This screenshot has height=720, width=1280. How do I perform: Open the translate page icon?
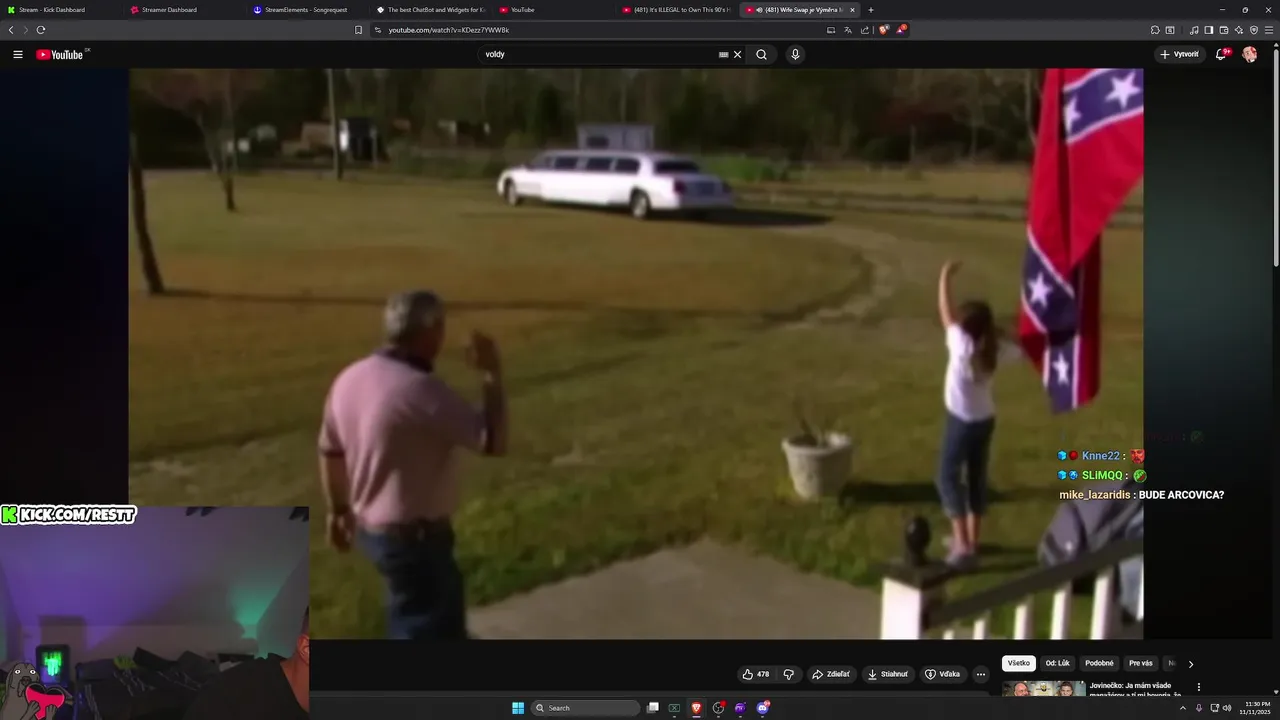[848, 30]
